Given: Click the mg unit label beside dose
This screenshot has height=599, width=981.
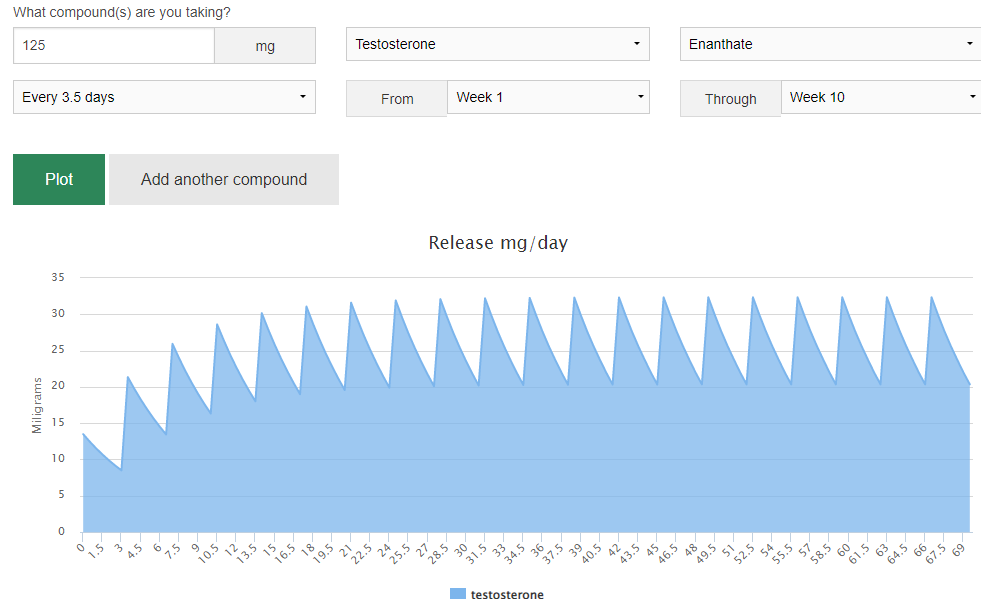Looking at the screenshot, I should [265, 46].
